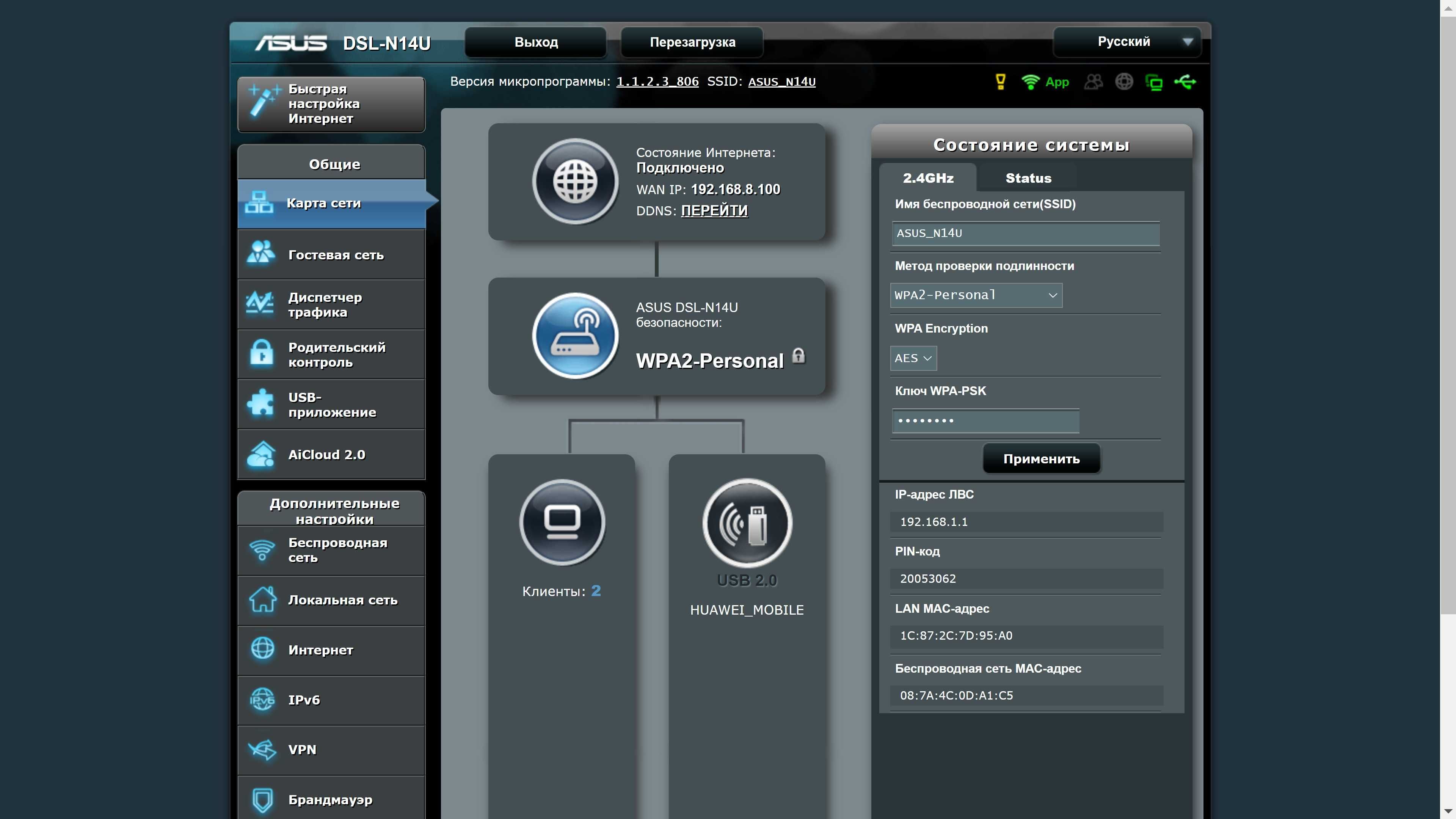
Task: Click the page vertical scrollbar
Action: (1448, 315)
